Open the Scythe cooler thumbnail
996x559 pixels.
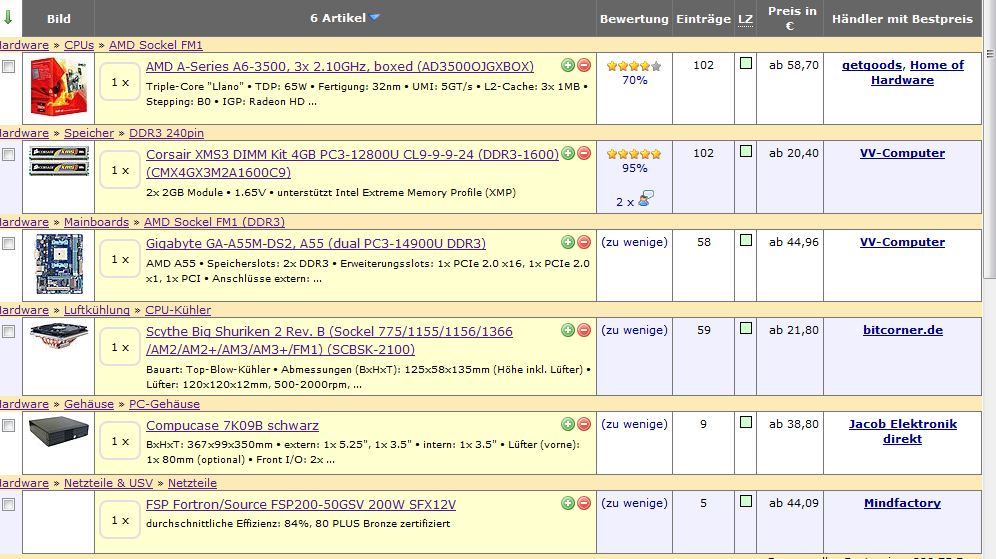coord(58,337)
